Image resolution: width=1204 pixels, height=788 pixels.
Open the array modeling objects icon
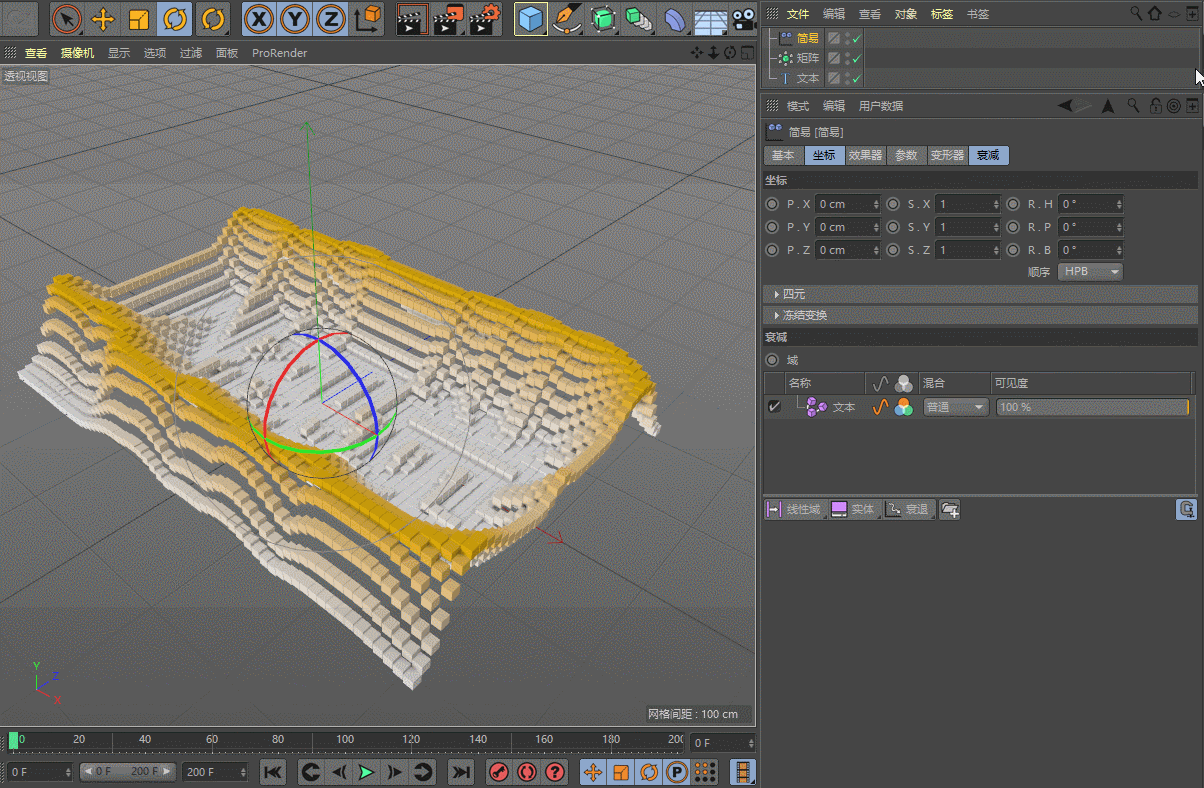click(x=638, y=18)
